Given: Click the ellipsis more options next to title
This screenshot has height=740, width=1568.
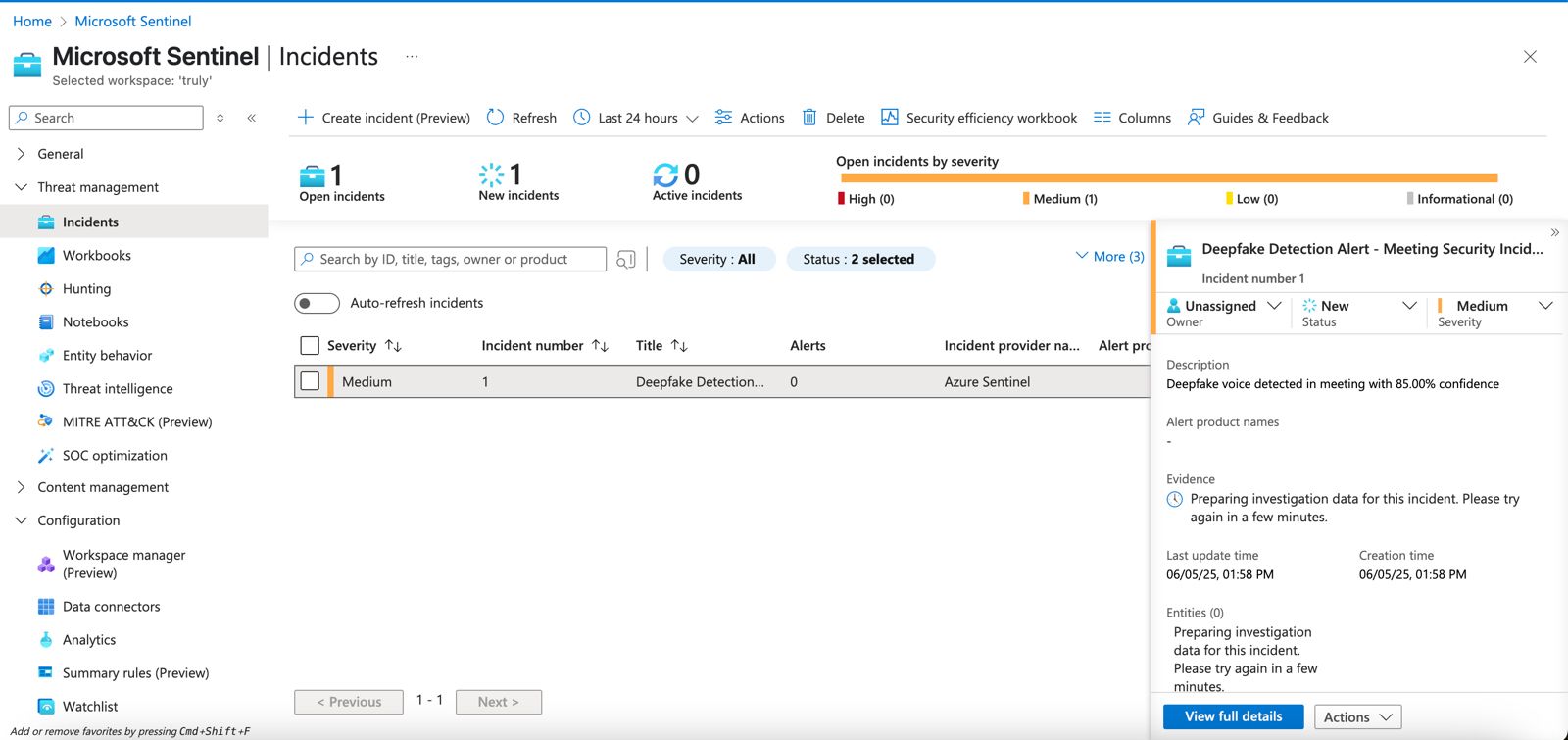Looking at the screenshot, I should pyautogui.click(x=412, y=57).
